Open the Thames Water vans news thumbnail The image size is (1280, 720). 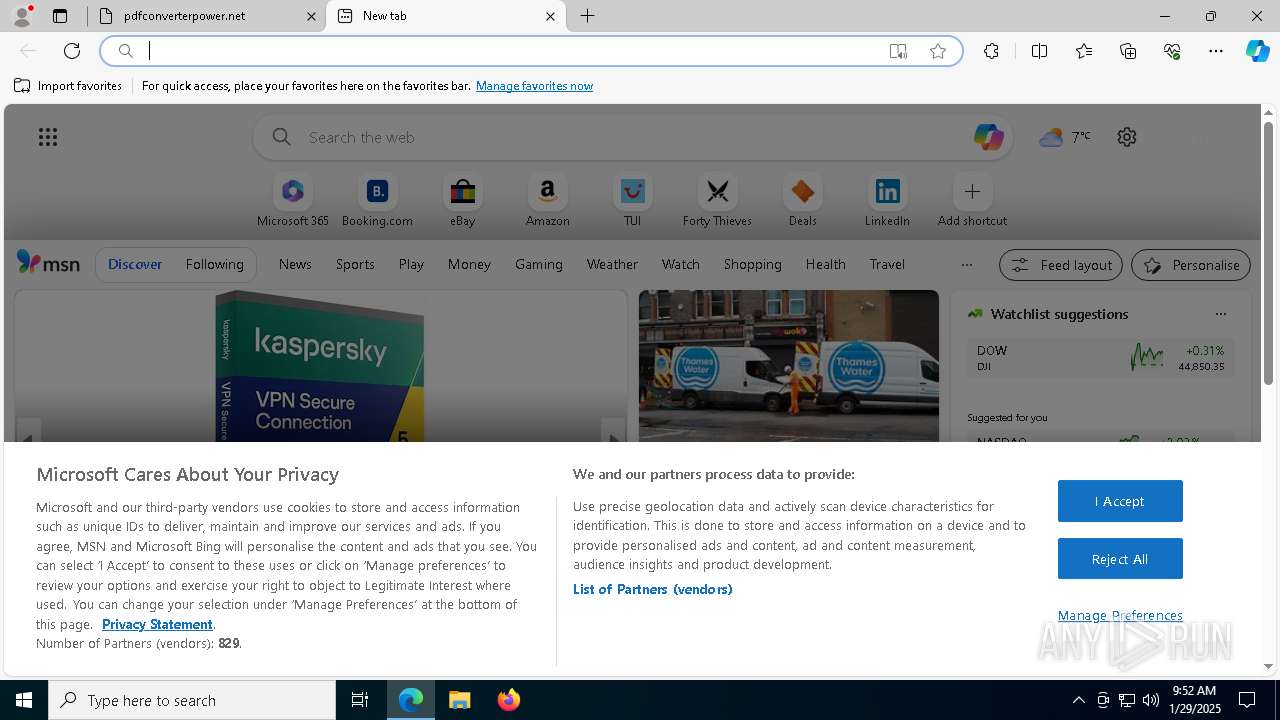[789, 366]
